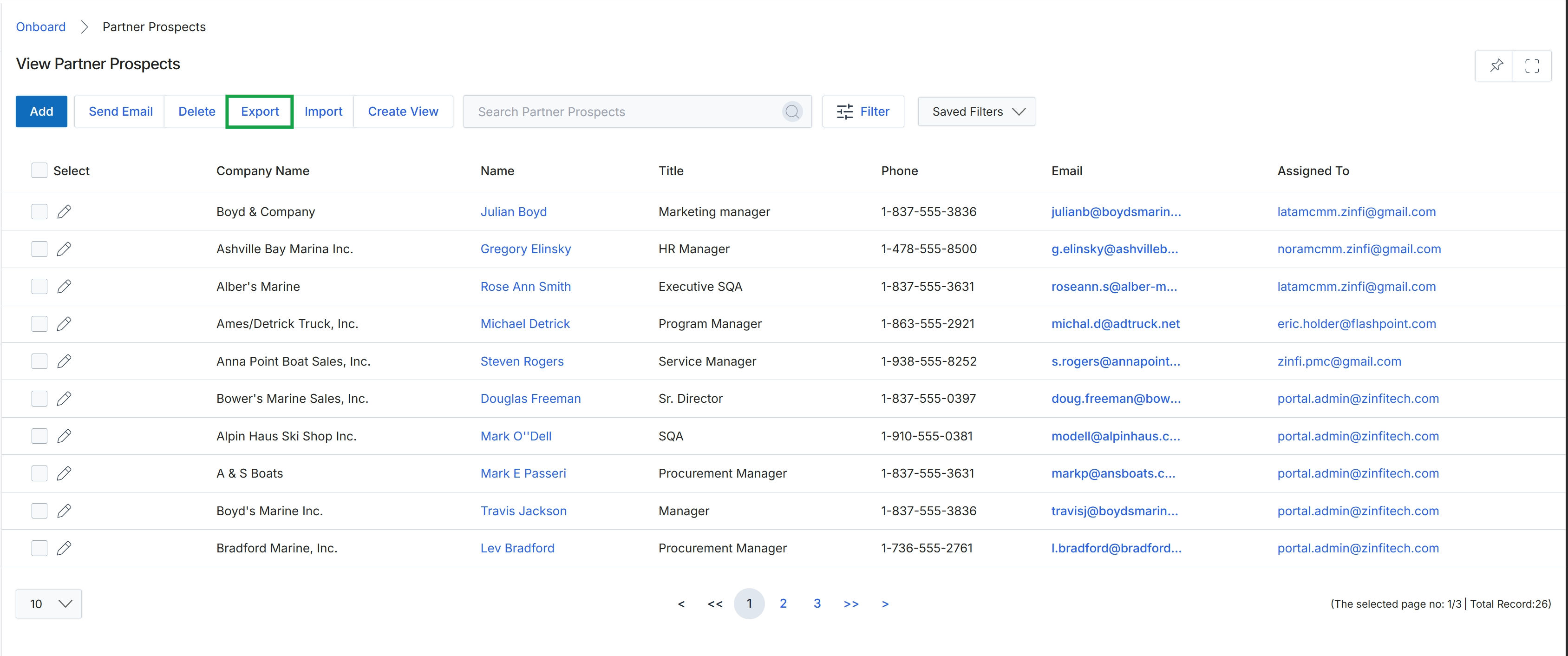Edit Alber's Marine row pencil icon
Image resolution: width=1568 pixels, height=656 pixels.
tap(64, 286)
